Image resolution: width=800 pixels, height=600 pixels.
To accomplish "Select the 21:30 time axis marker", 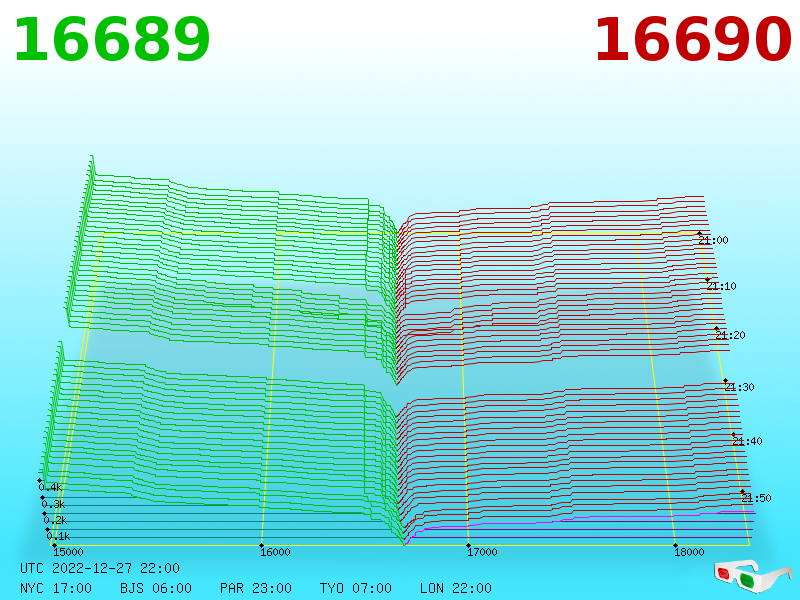I will click(x=739, y=387).
